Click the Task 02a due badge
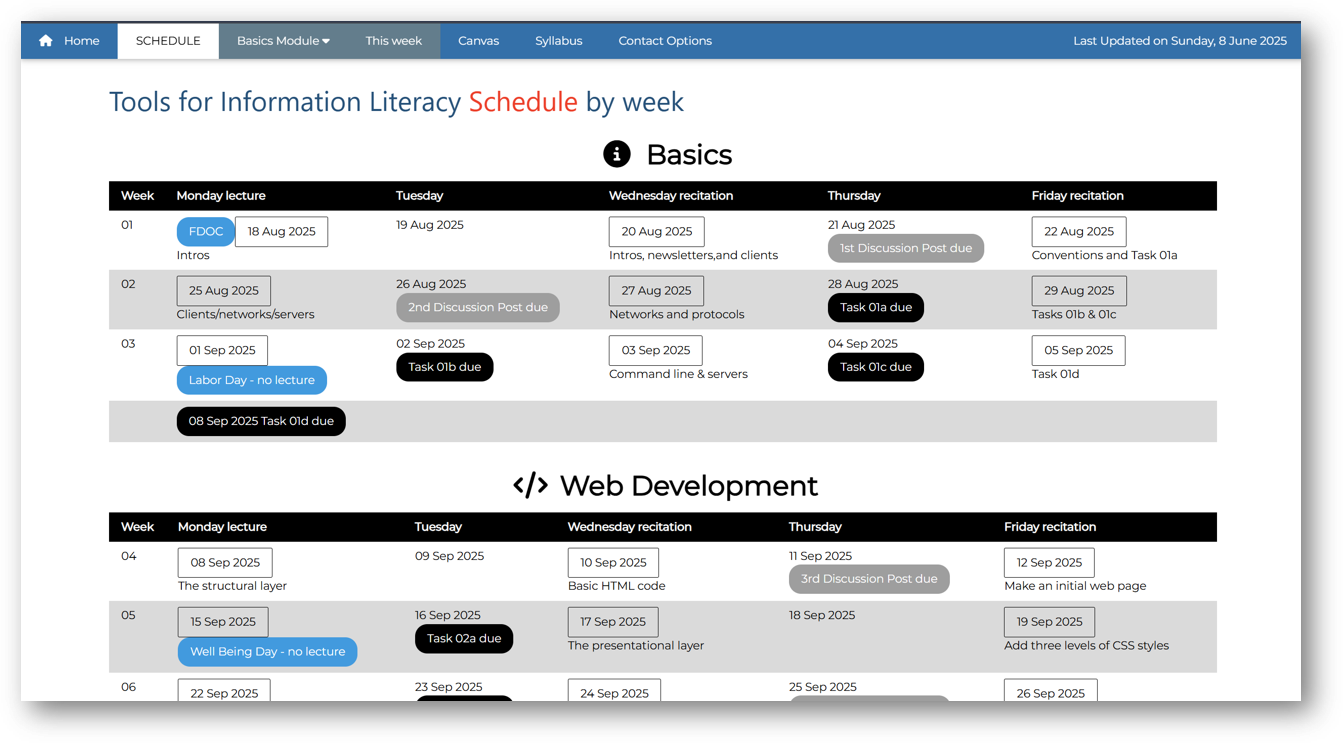The width and height of the screenshot is (1343, 743). [x=463, y=638]
